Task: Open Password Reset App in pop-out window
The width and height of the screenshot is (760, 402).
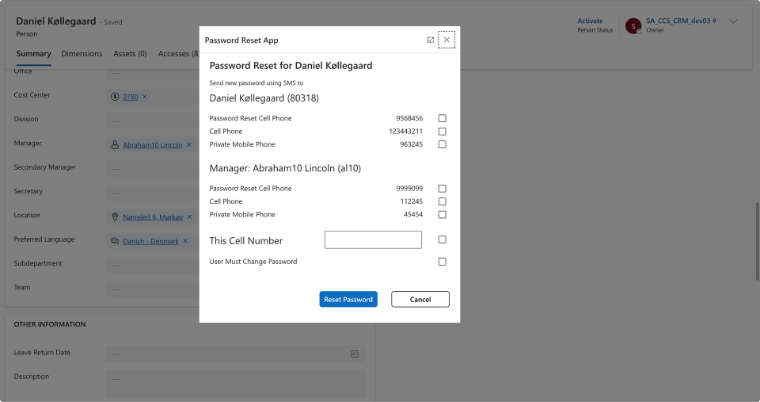Action: (x=430, y=40)
